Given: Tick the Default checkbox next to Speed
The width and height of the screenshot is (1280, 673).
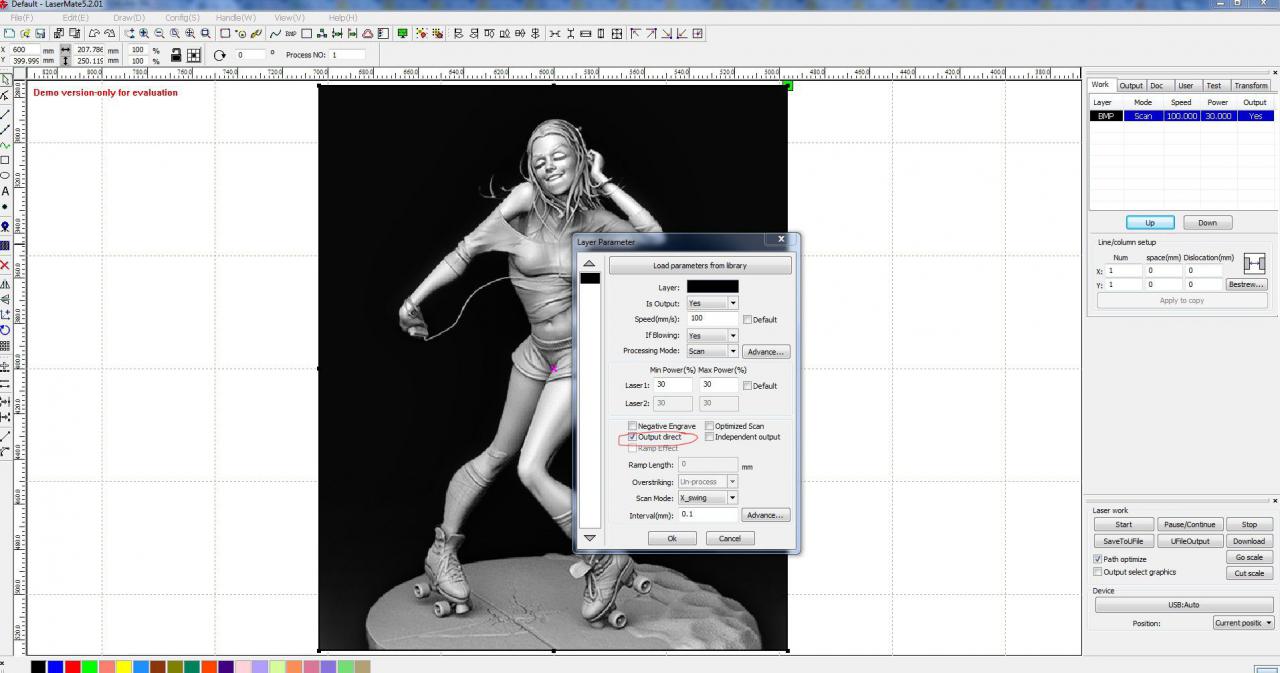Looking at the screenshot, I should (747, 320).
